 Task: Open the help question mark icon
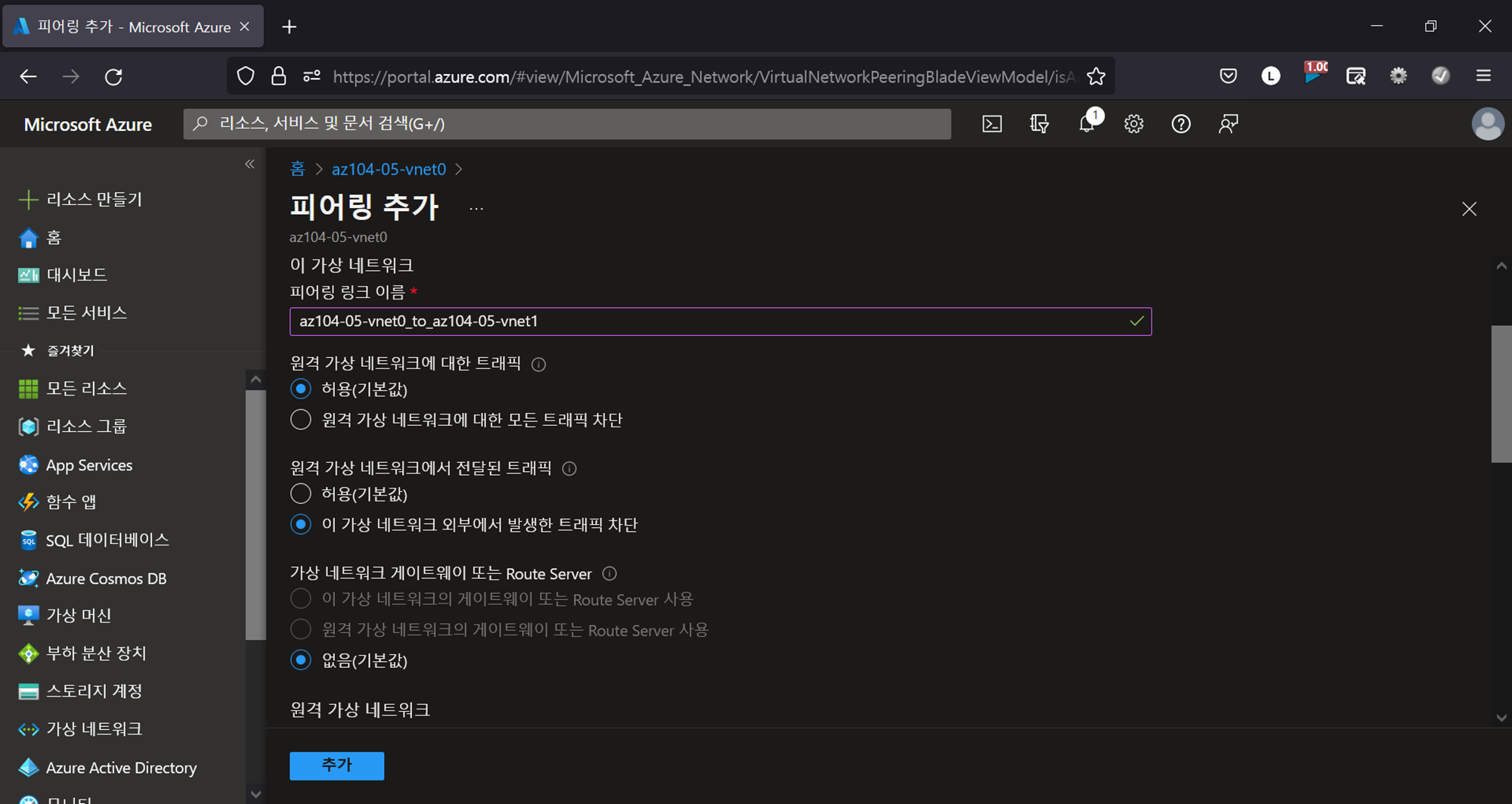pyautogui.click(x=1181, y=124)
